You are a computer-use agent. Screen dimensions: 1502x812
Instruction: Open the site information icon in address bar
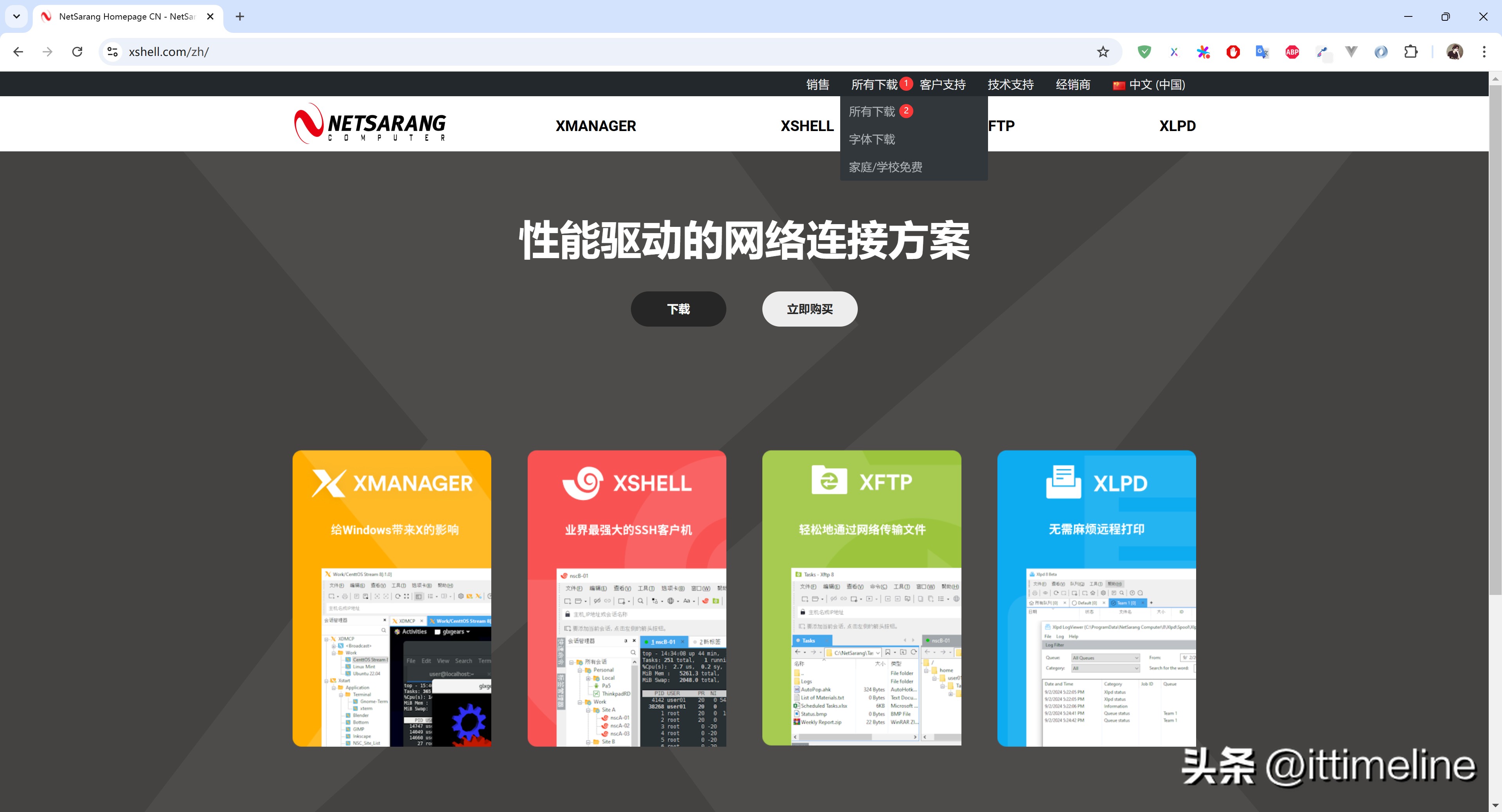tap(113, 52)
